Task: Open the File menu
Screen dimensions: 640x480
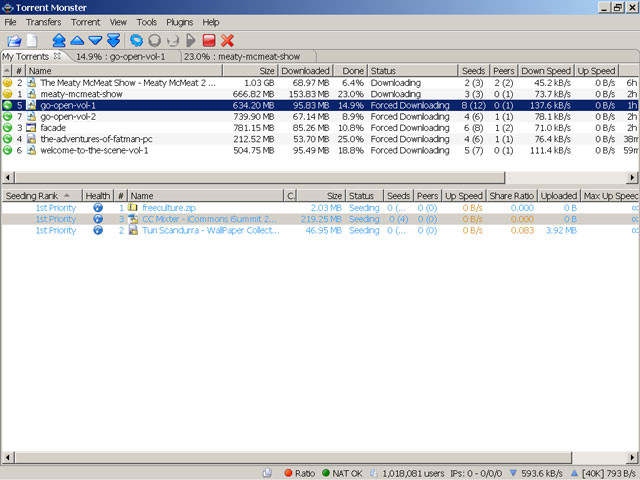Action: point(10,22)
